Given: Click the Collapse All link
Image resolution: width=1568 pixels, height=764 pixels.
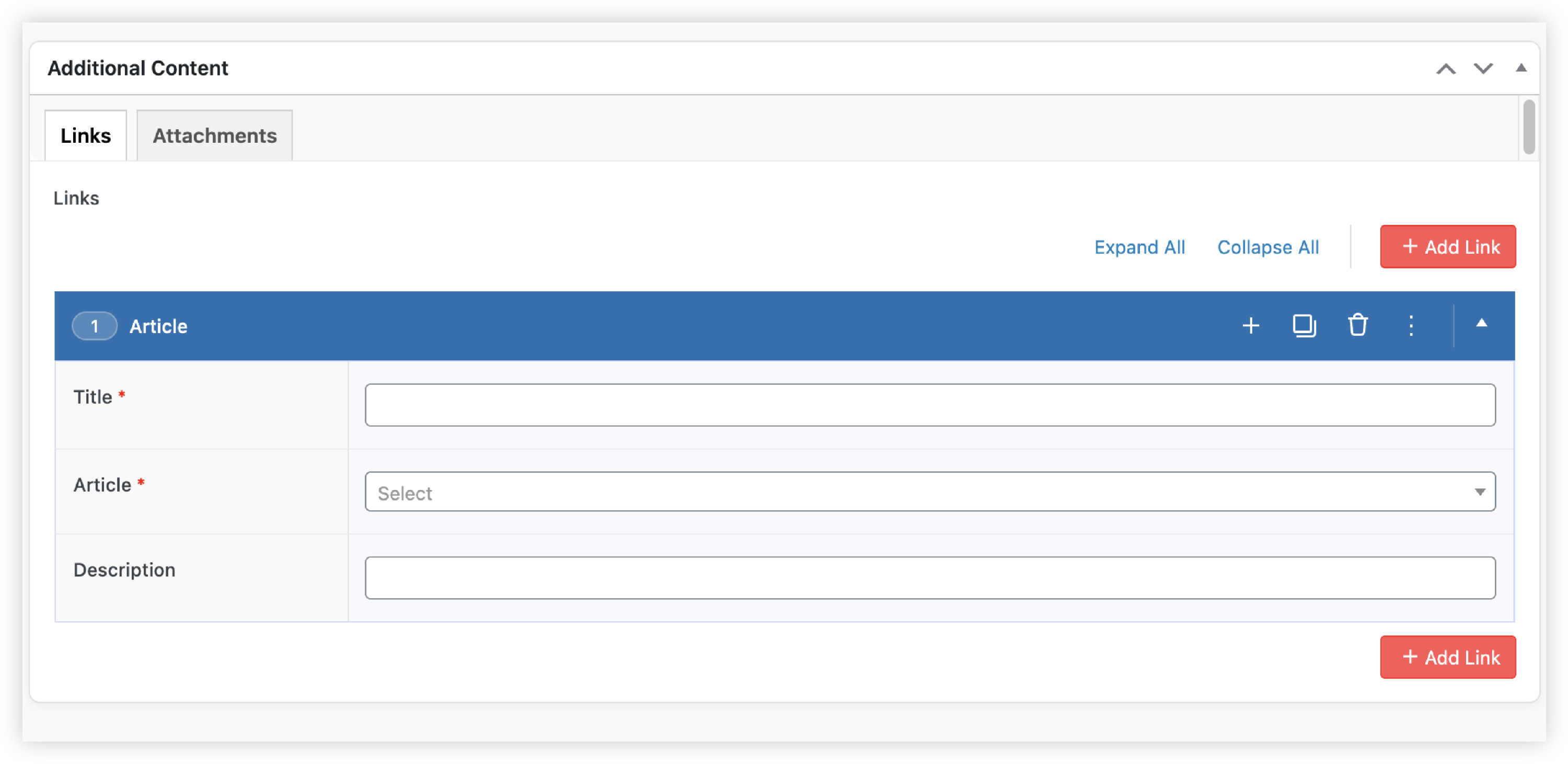Looking at the screenshot, I should [1267, 247].
